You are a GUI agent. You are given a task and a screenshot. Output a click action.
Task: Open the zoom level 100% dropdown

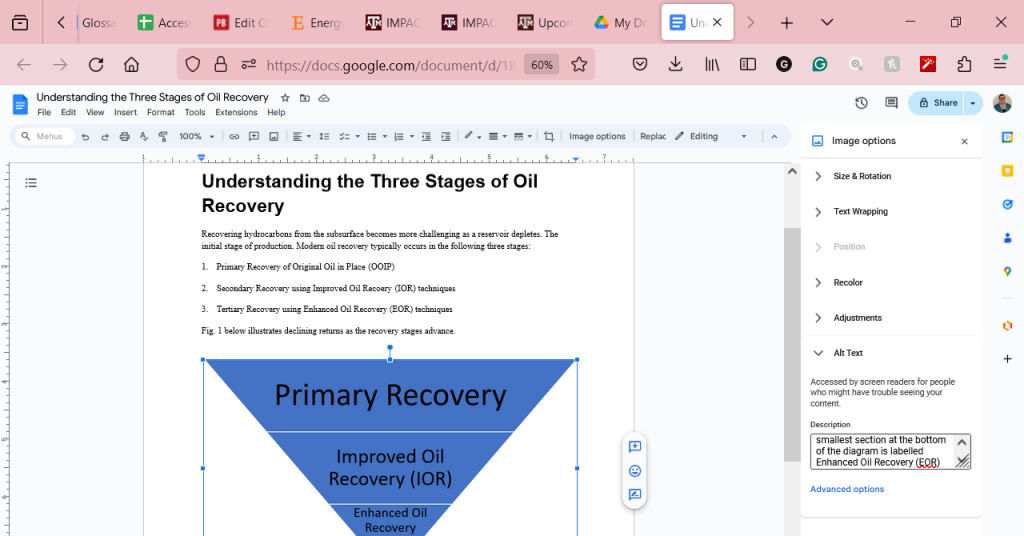pyautogui.click(x=197, y=136)
